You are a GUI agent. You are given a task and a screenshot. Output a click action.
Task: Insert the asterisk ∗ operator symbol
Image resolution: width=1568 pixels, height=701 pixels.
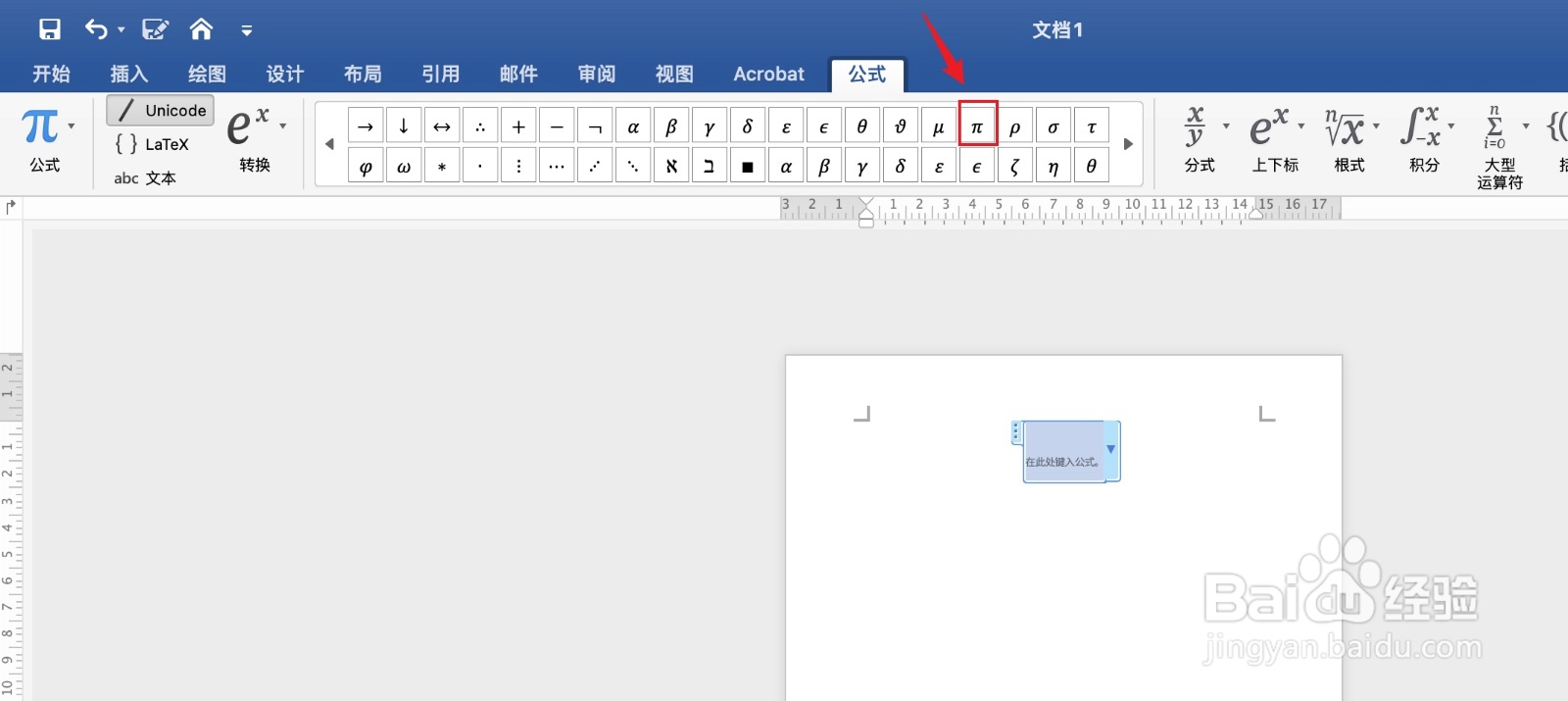pos(442,166)
